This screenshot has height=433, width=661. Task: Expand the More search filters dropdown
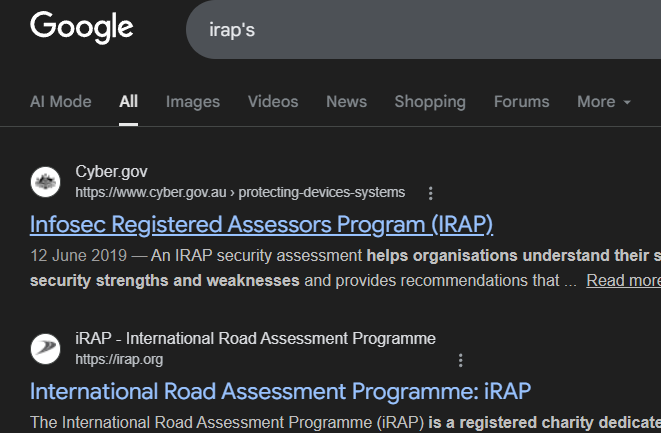click(603, 102)
